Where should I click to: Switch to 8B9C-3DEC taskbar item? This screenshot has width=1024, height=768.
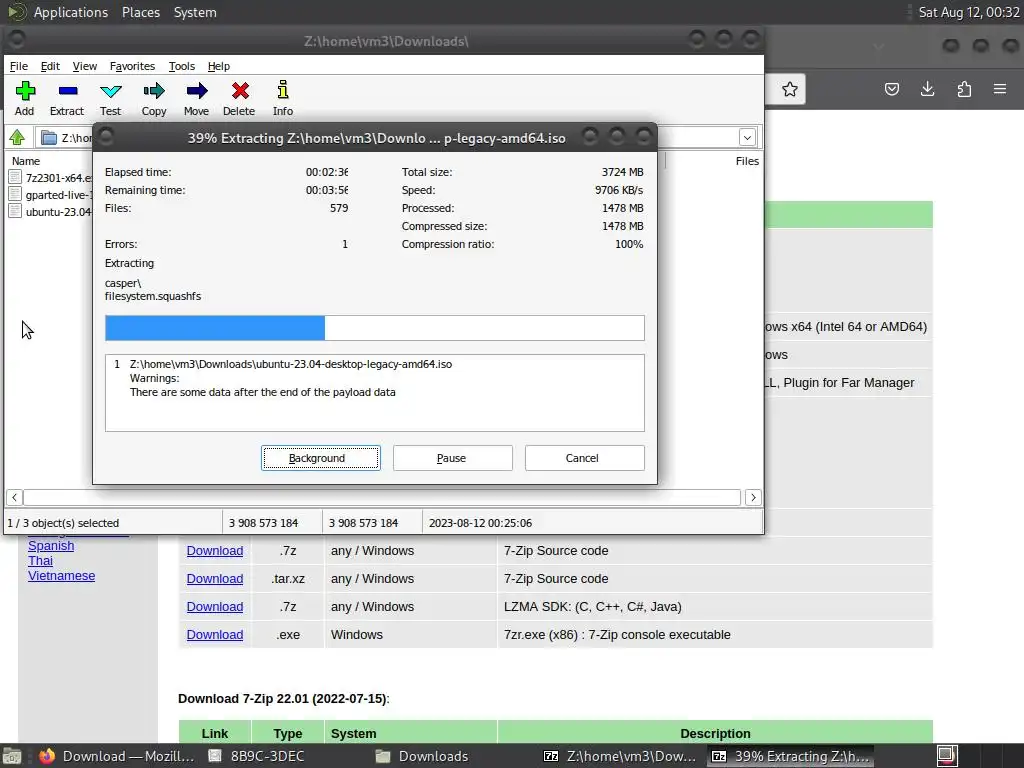coord(257,756)
